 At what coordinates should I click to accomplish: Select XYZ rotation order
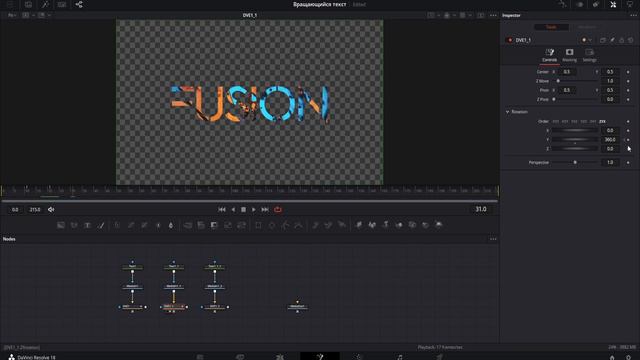click(x=556, y=122)
